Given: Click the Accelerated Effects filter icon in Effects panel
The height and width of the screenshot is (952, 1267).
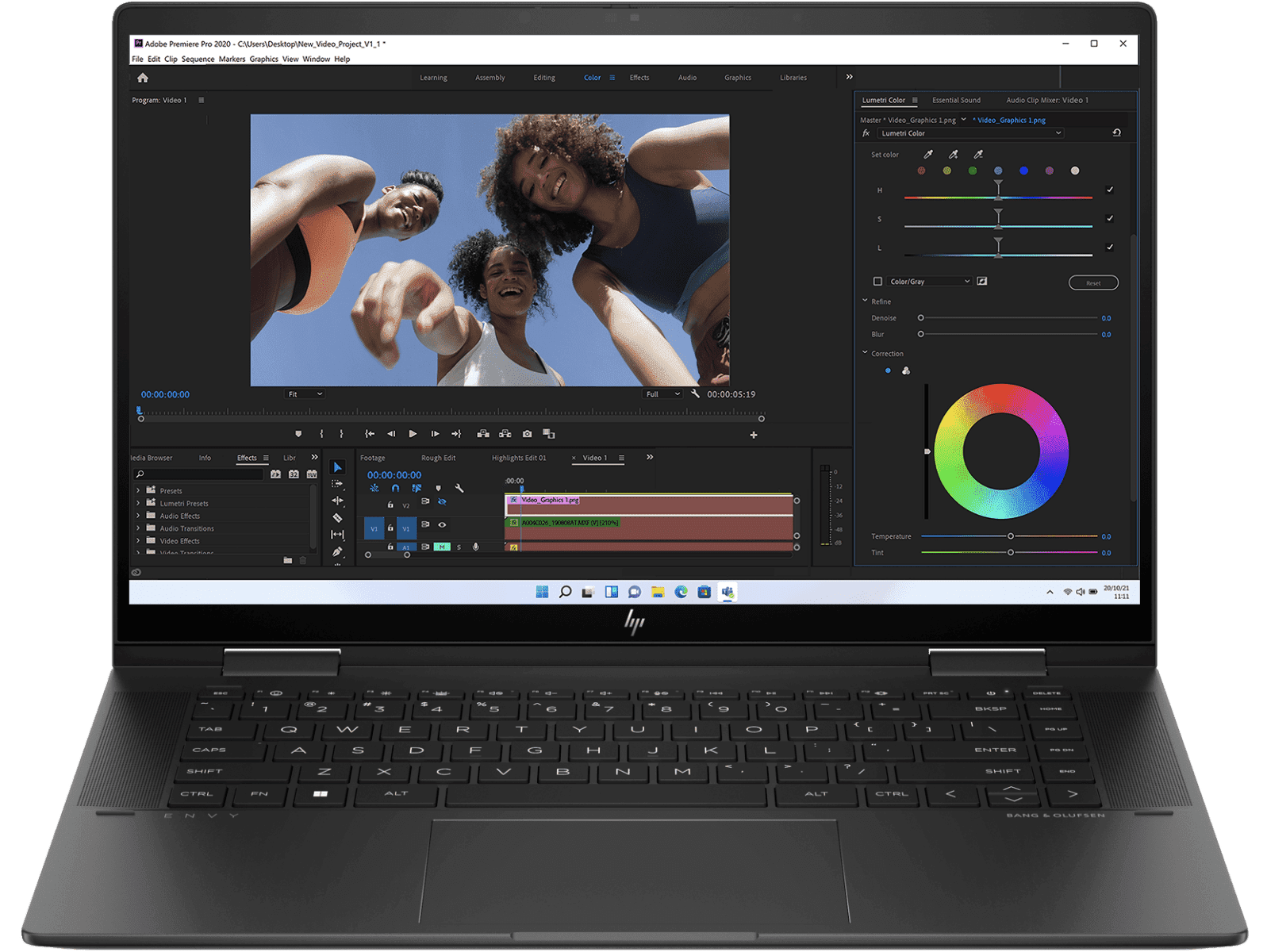Looking at the screenshot, I should pyautogui.click(x=275, y=474).
